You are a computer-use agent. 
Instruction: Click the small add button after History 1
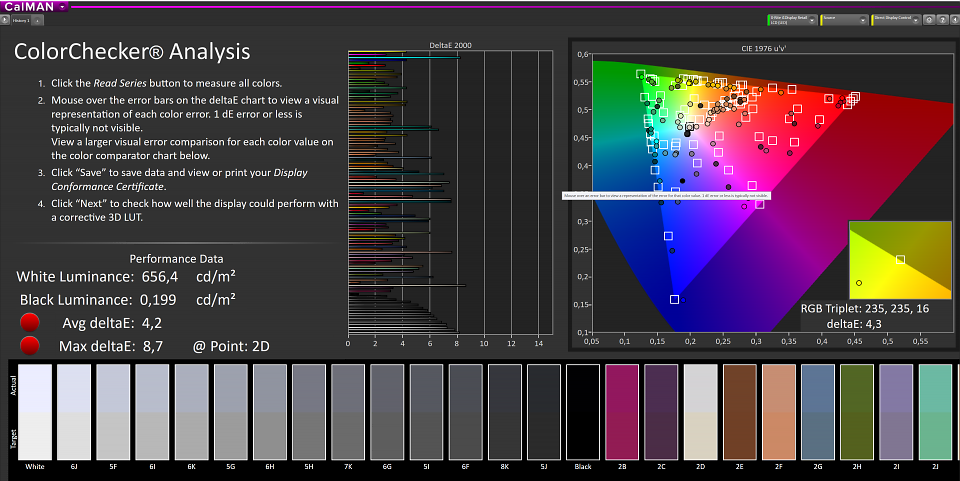click(x=37, y=20)
